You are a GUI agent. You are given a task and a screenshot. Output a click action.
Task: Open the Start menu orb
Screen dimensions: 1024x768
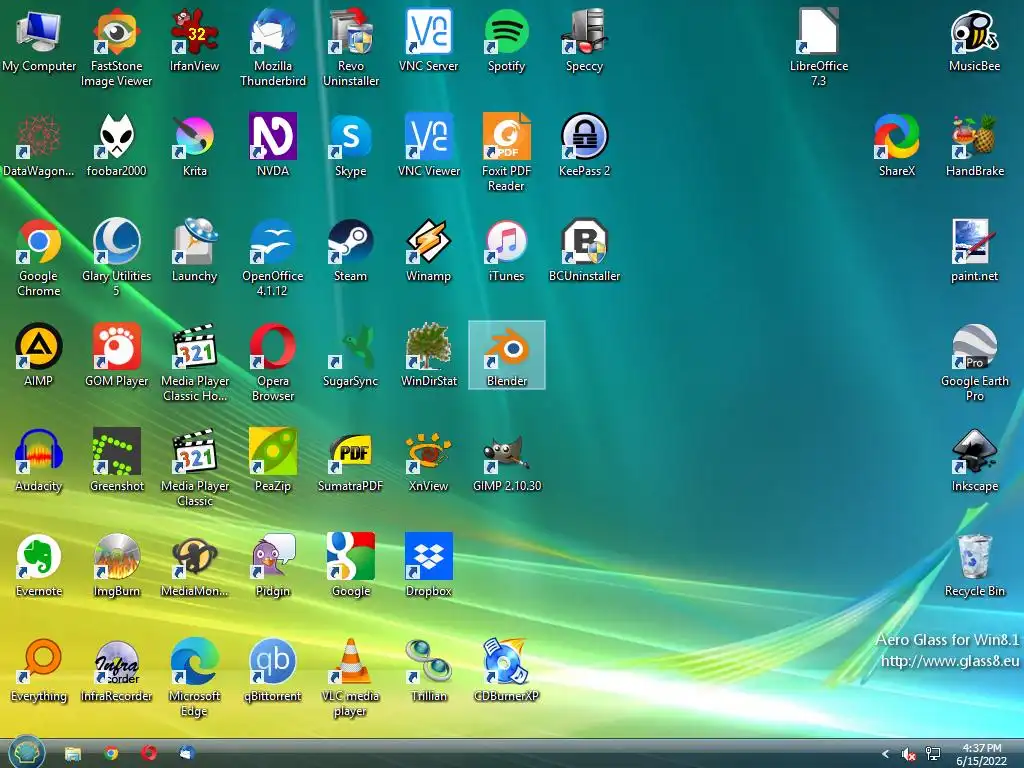[26, 752]
